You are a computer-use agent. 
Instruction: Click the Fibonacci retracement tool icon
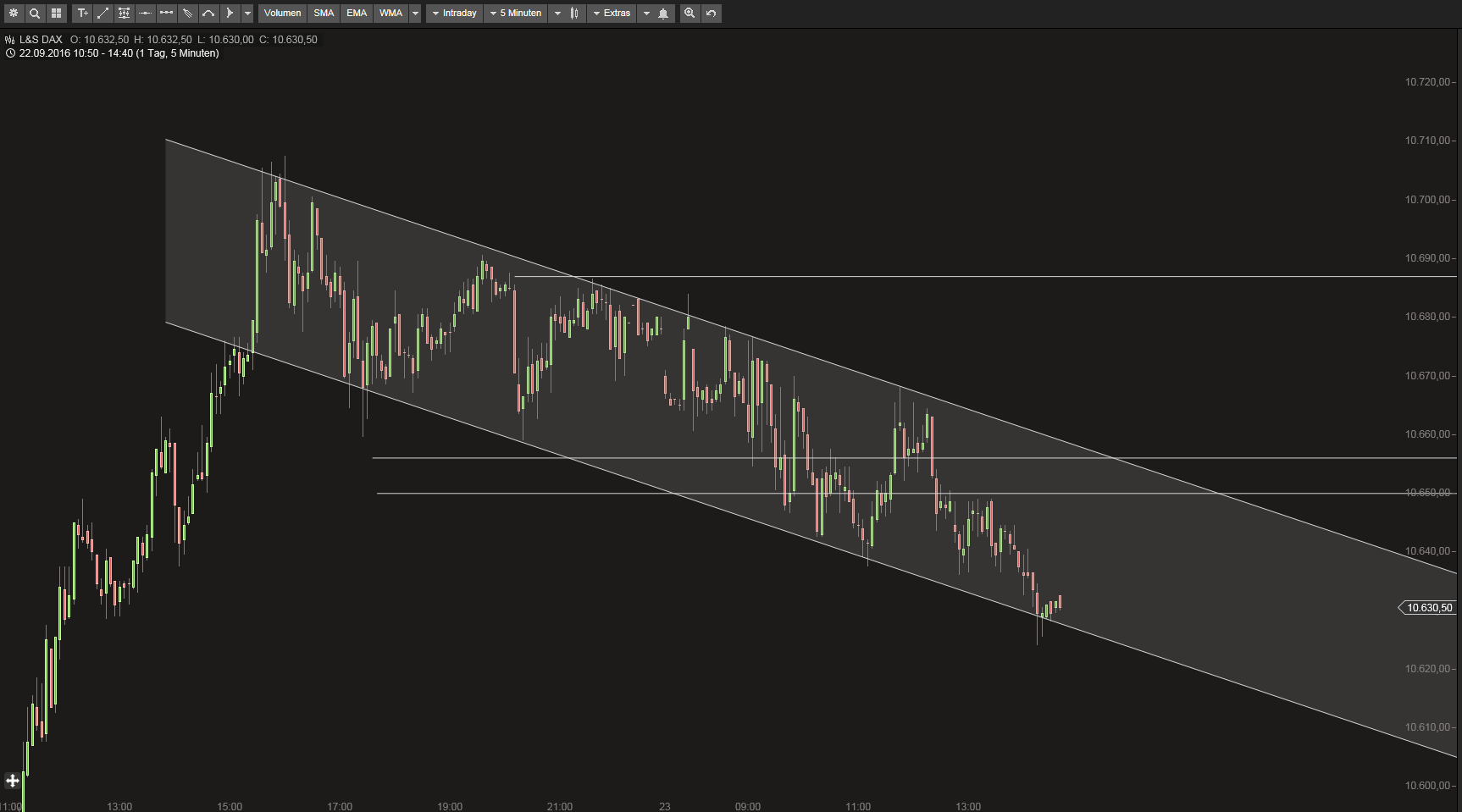124,13
